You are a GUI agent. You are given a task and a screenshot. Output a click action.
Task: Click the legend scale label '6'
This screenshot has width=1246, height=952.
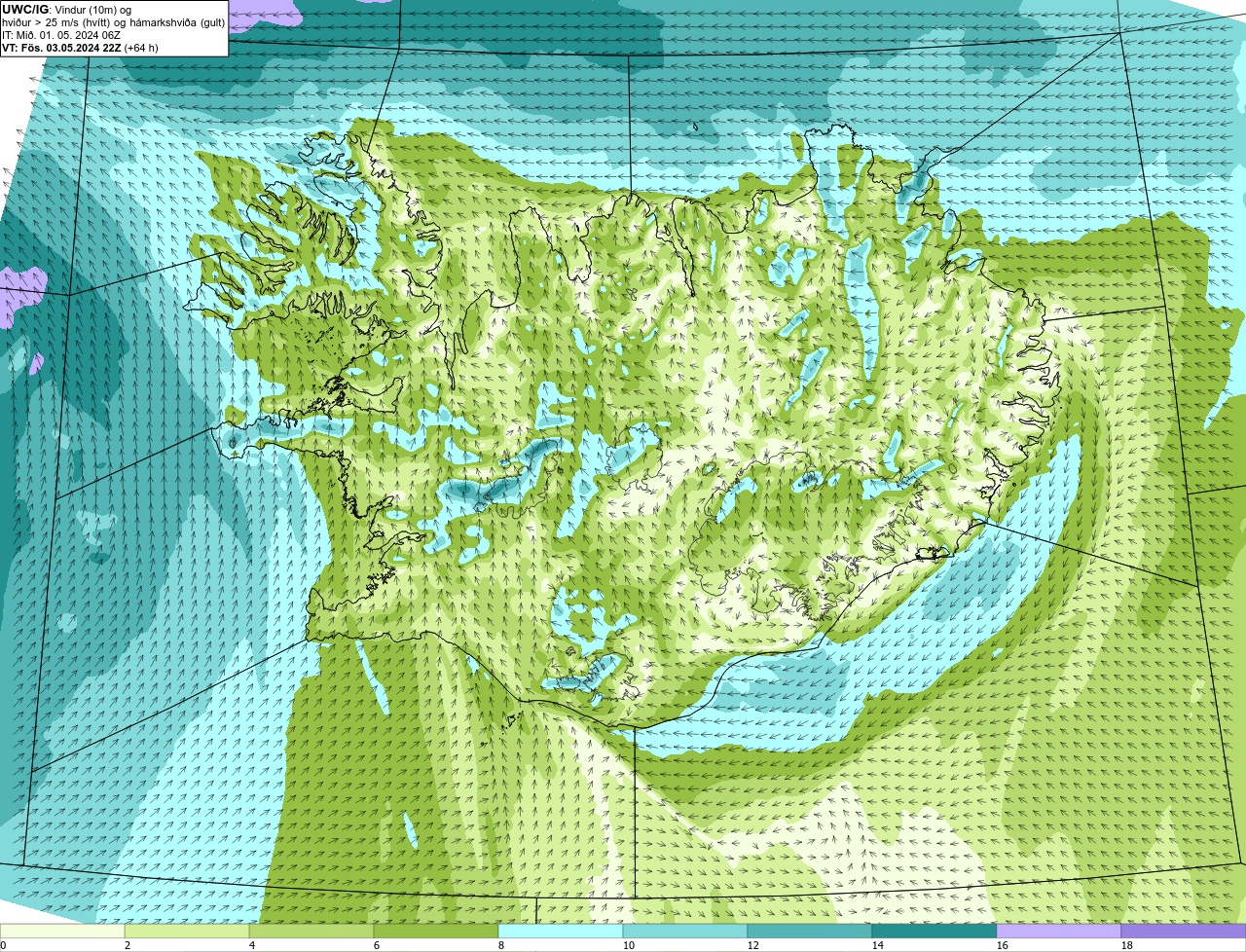click(x=377, y=945)
